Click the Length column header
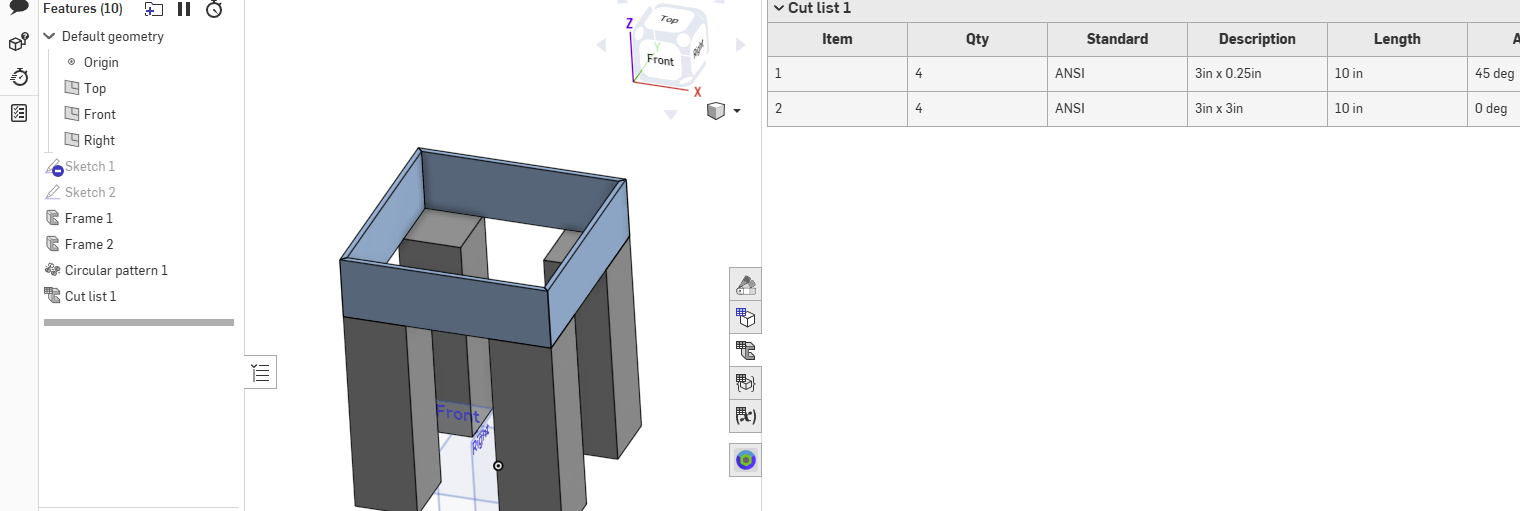 1397,39
